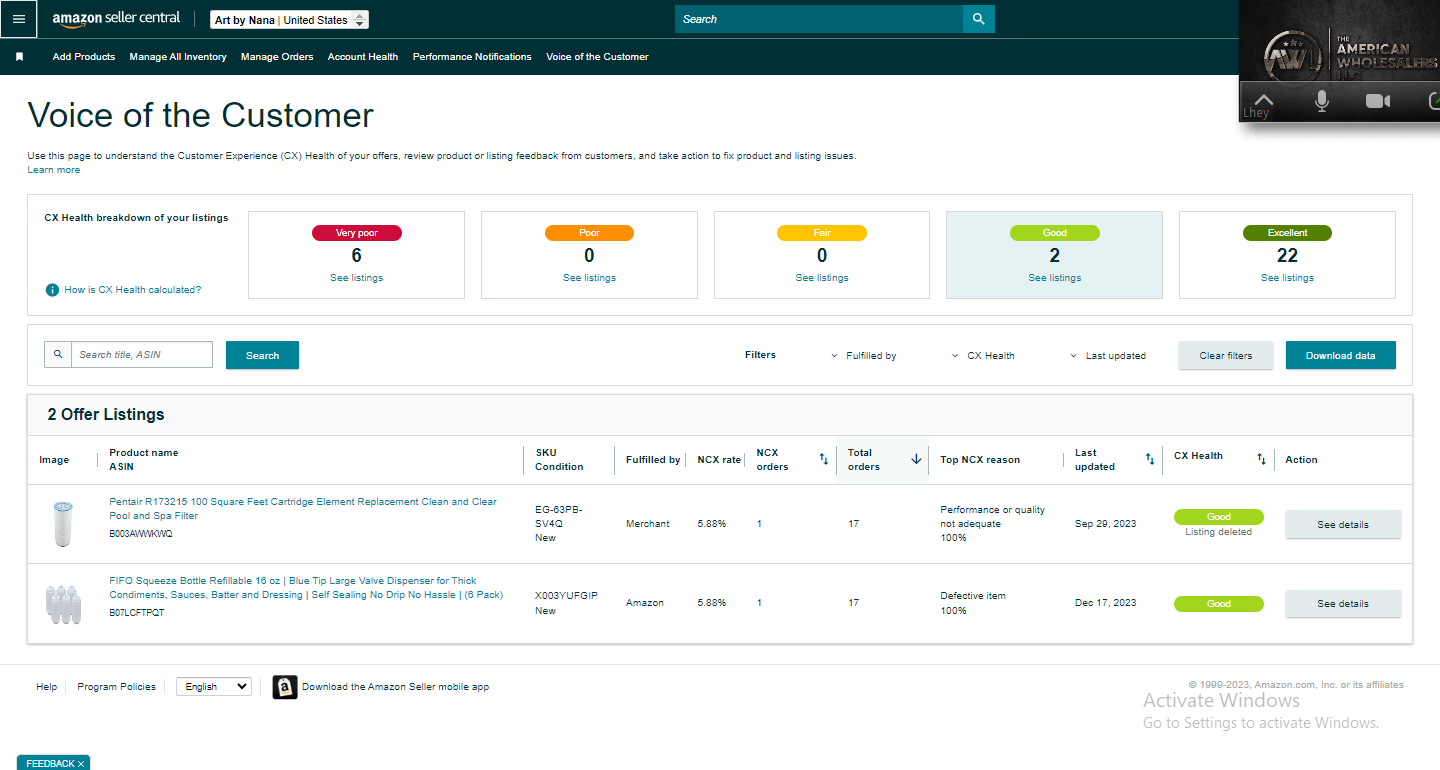Open the Pentair pool filter product thumbnail

(63, 524)
